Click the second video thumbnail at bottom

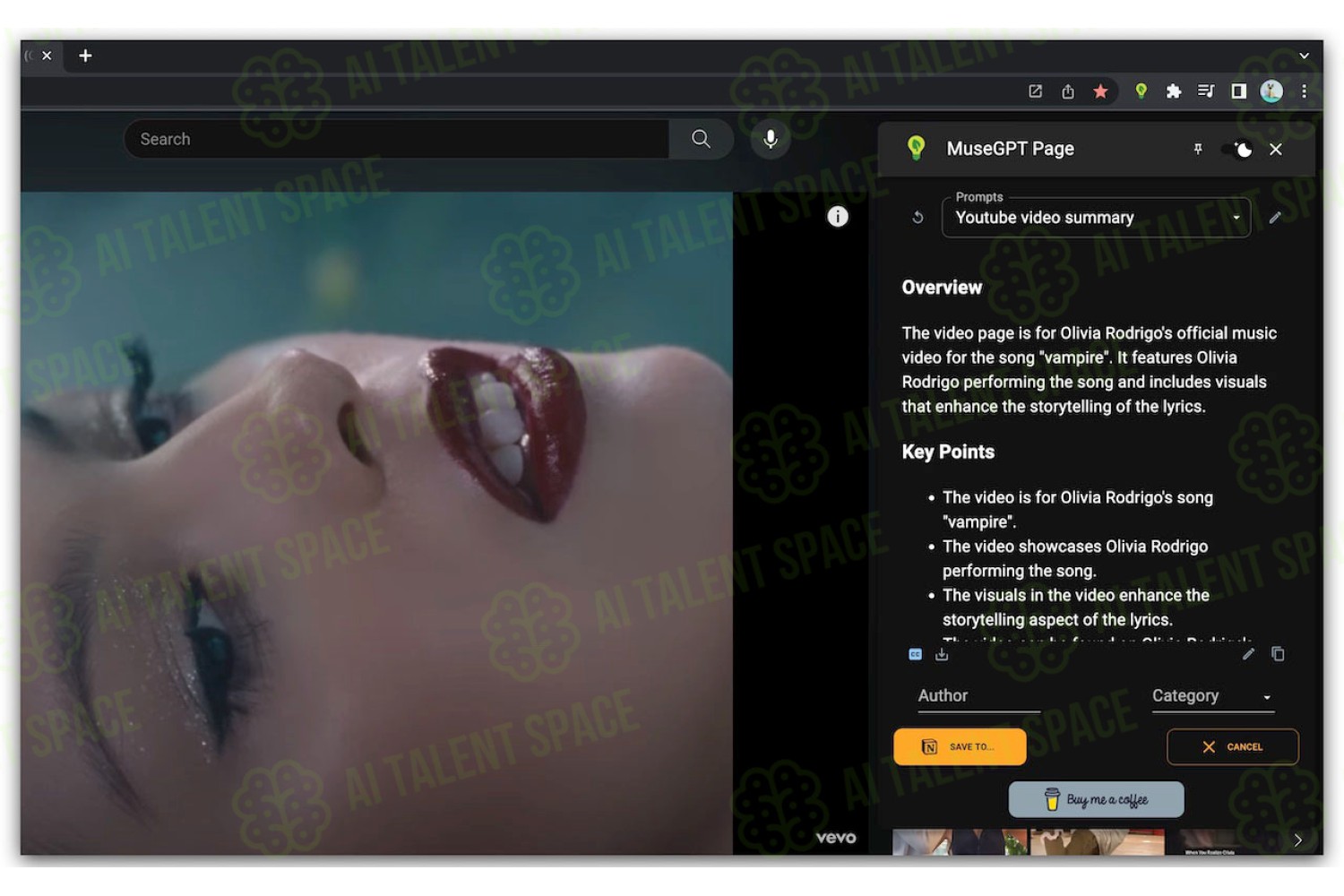(1098, 842)
